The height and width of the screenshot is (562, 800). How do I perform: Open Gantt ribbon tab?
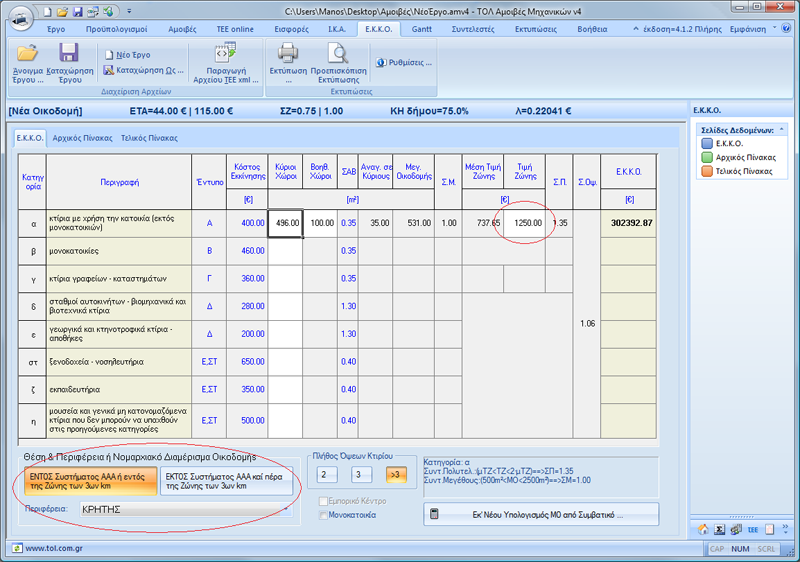coord(421,29)
